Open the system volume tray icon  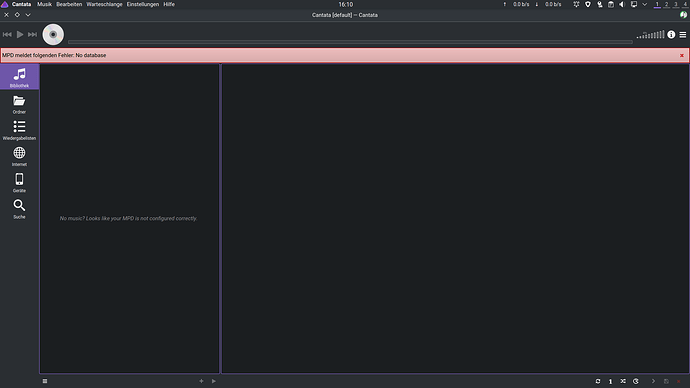pyautogui.click(x=622, y=4)
